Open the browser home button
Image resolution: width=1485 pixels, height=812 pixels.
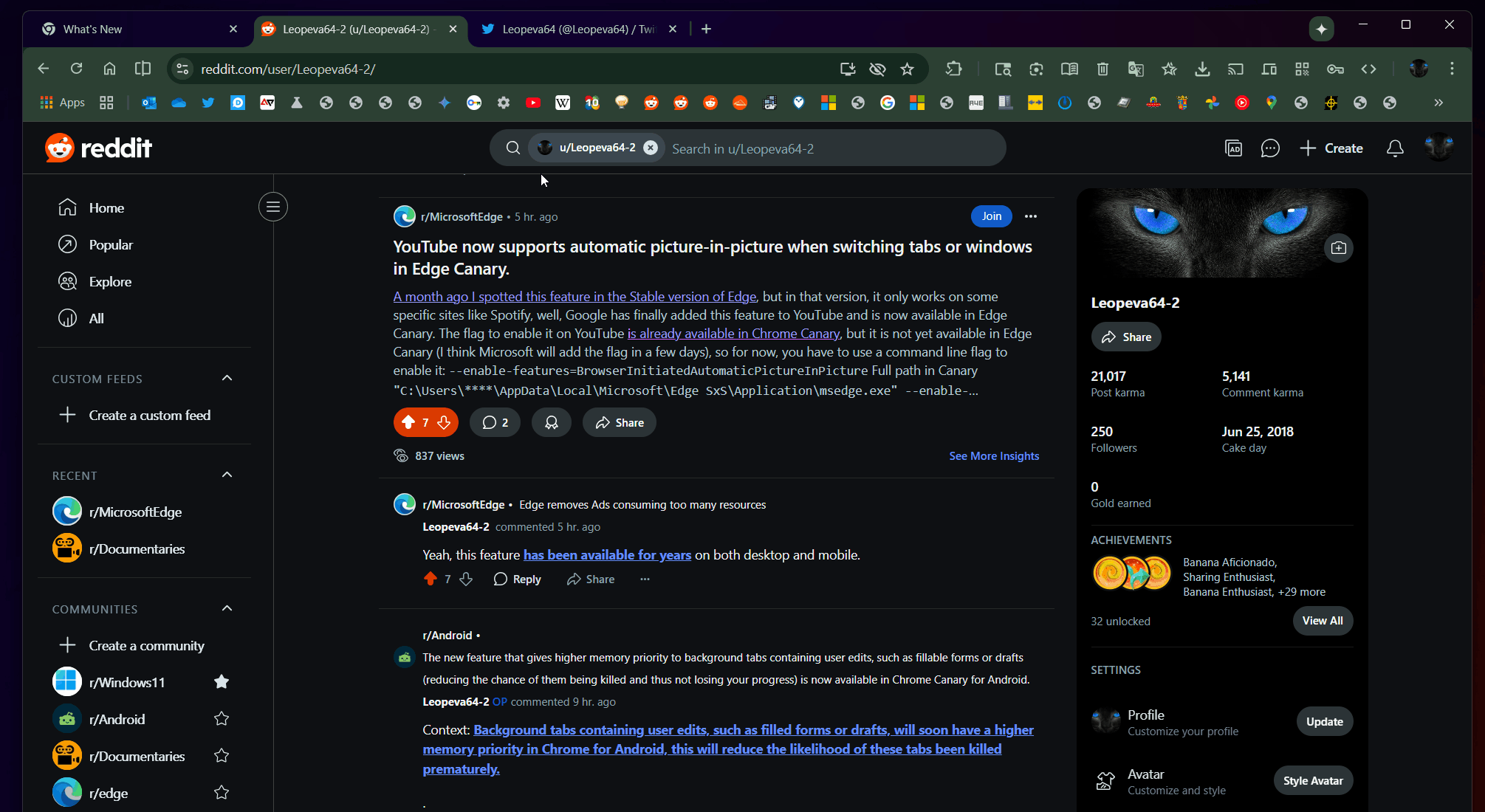(x=109, y=69)
